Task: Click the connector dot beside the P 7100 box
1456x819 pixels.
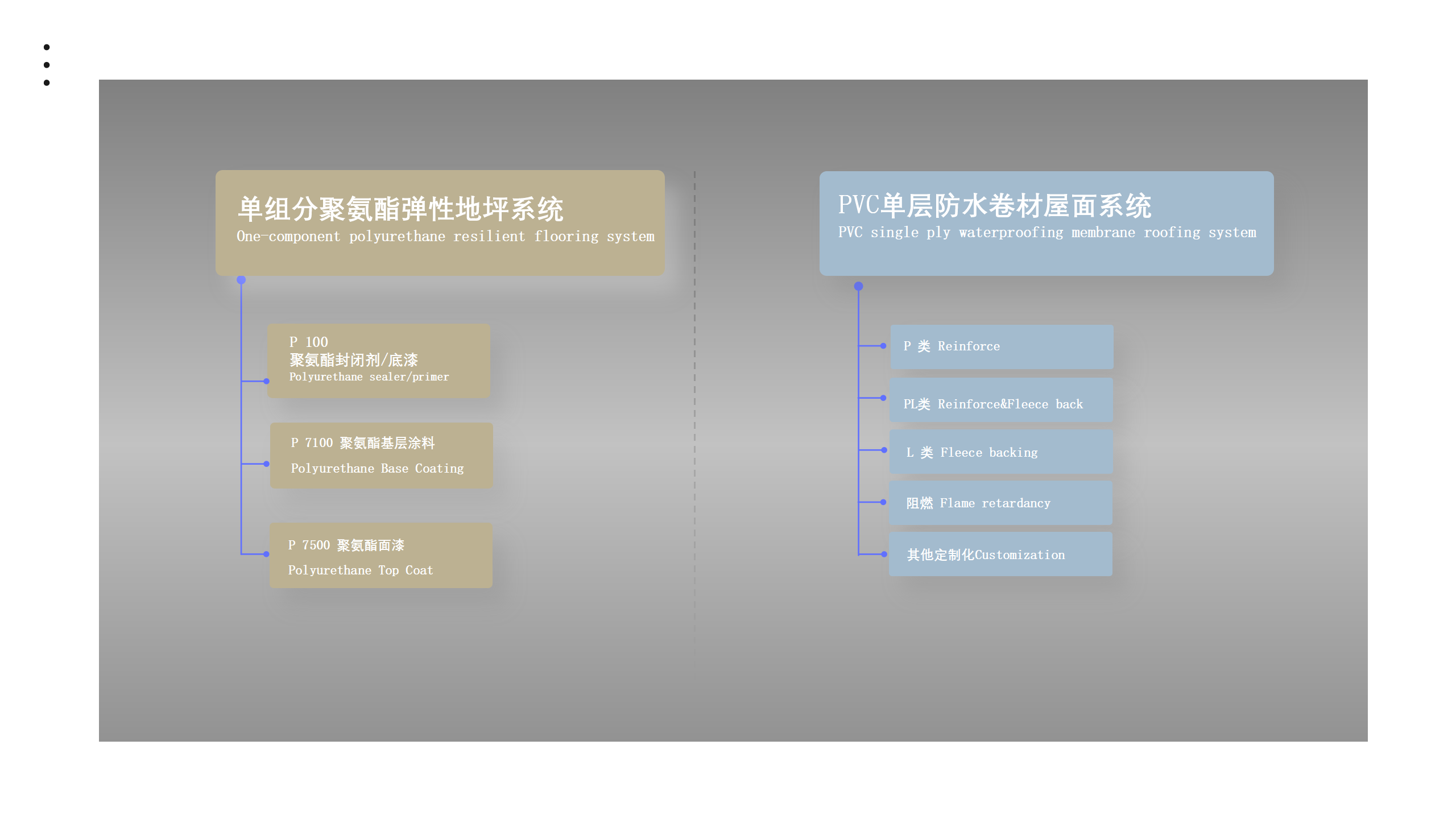Action: click(266, 464)
